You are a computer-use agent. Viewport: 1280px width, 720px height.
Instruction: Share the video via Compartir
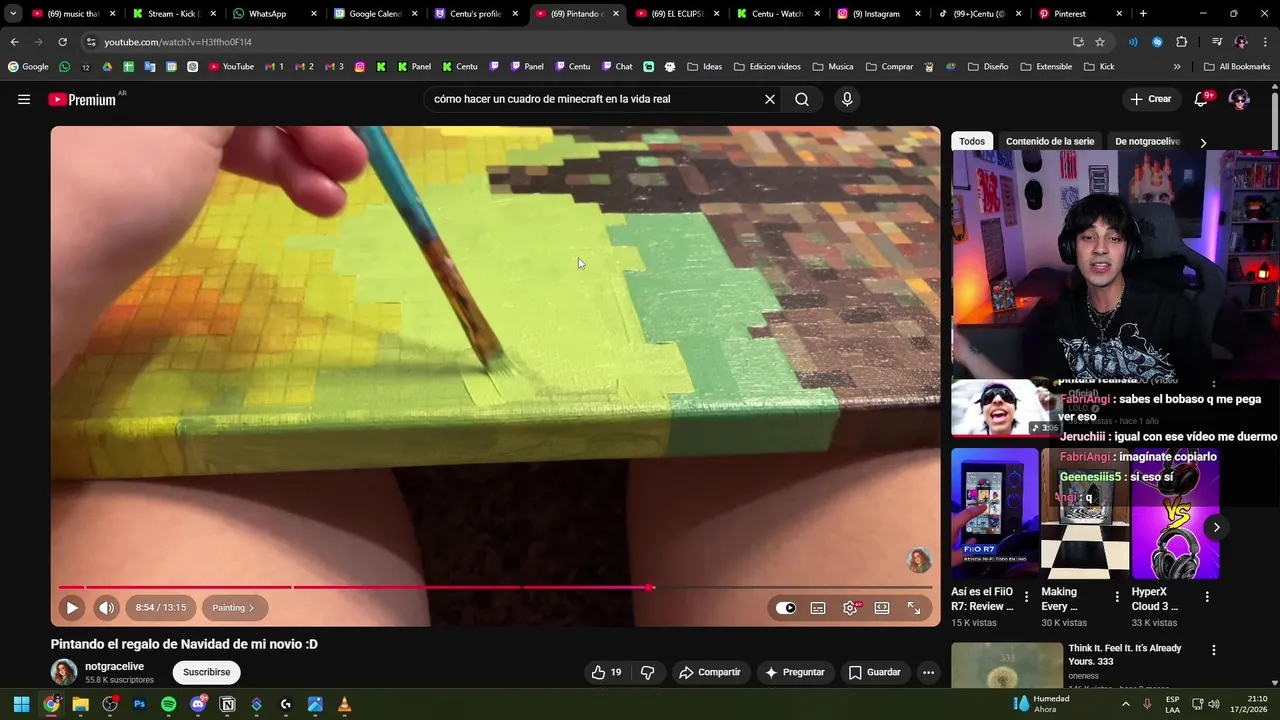710,672
